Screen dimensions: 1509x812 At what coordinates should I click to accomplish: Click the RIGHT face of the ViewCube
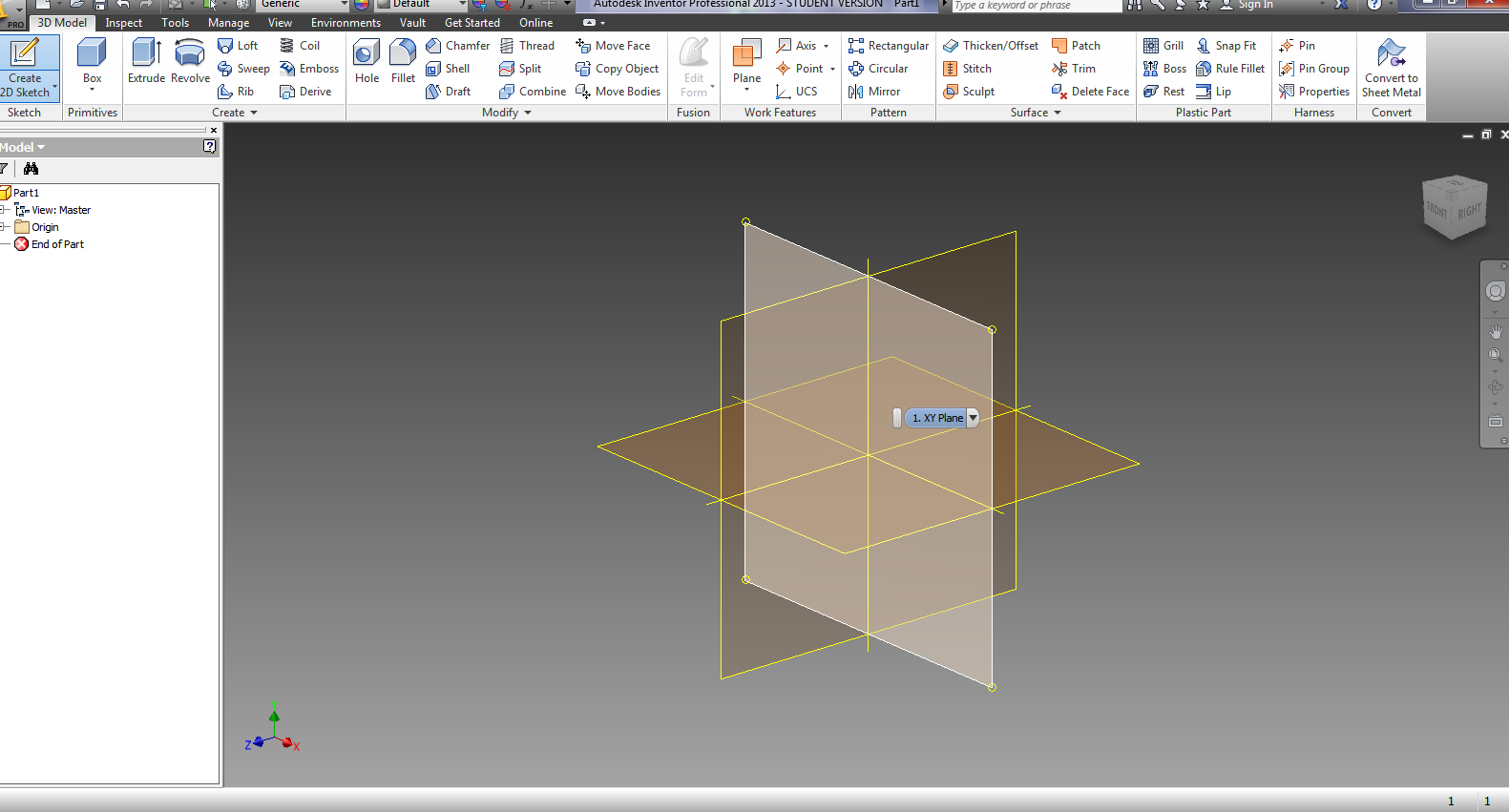[x=1470, y=211]
